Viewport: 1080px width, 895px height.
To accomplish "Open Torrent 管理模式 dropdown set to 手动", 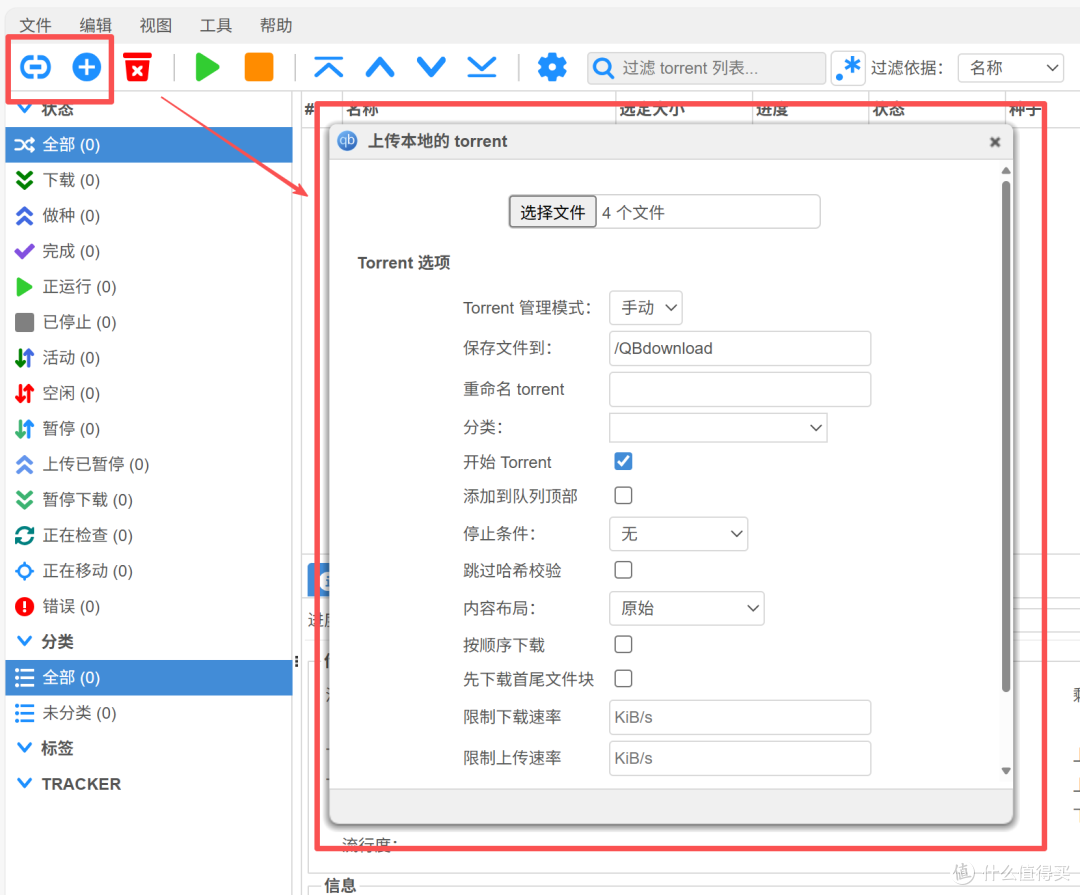I will click(646, 307).
